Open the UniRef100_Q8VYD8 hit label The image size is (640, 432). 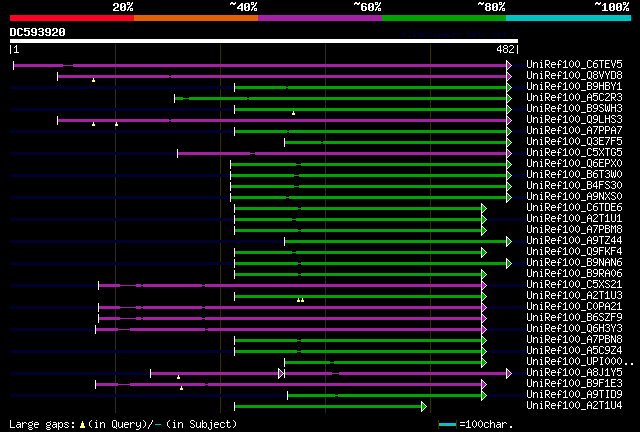pos(574,76)
